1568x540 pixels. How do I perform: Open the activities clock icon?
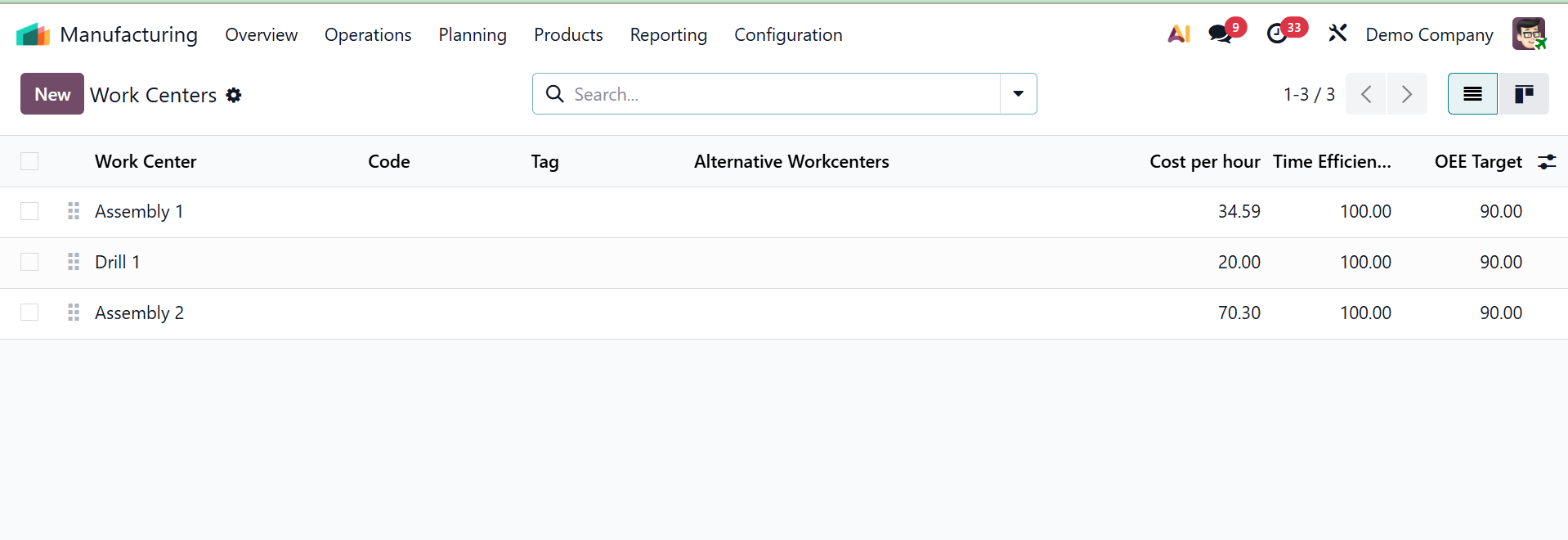[1276, 34]
